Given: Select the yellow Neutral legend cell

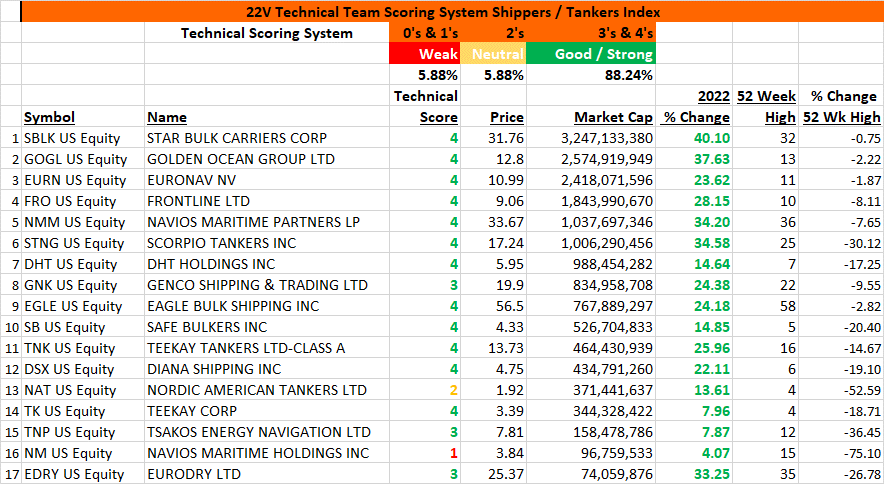Looking at the screenshot, I should 493,54.
